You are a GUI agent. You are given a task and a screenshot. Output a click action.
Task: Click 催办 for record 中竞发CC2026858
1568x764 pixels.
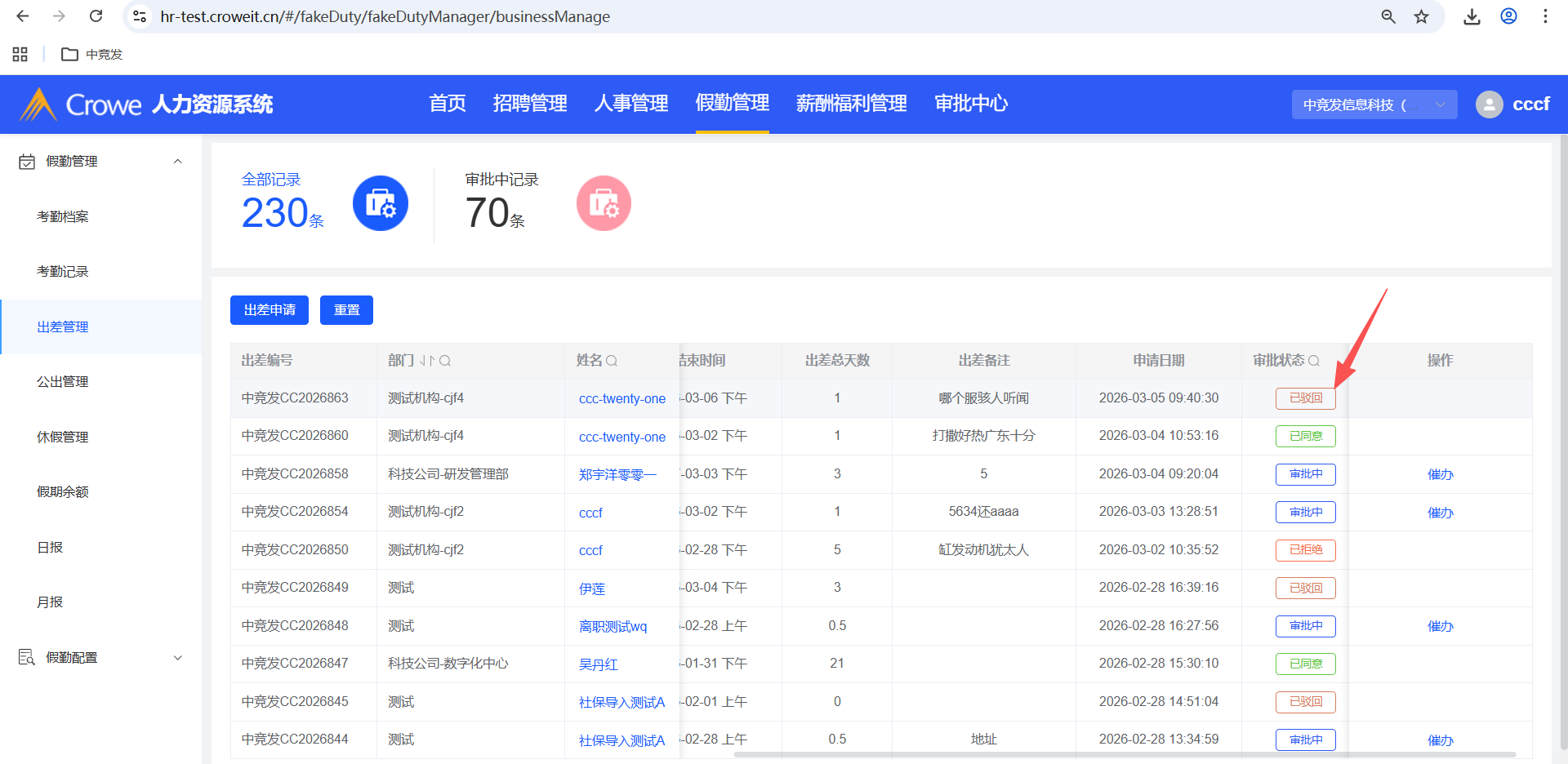point(1440,474)
